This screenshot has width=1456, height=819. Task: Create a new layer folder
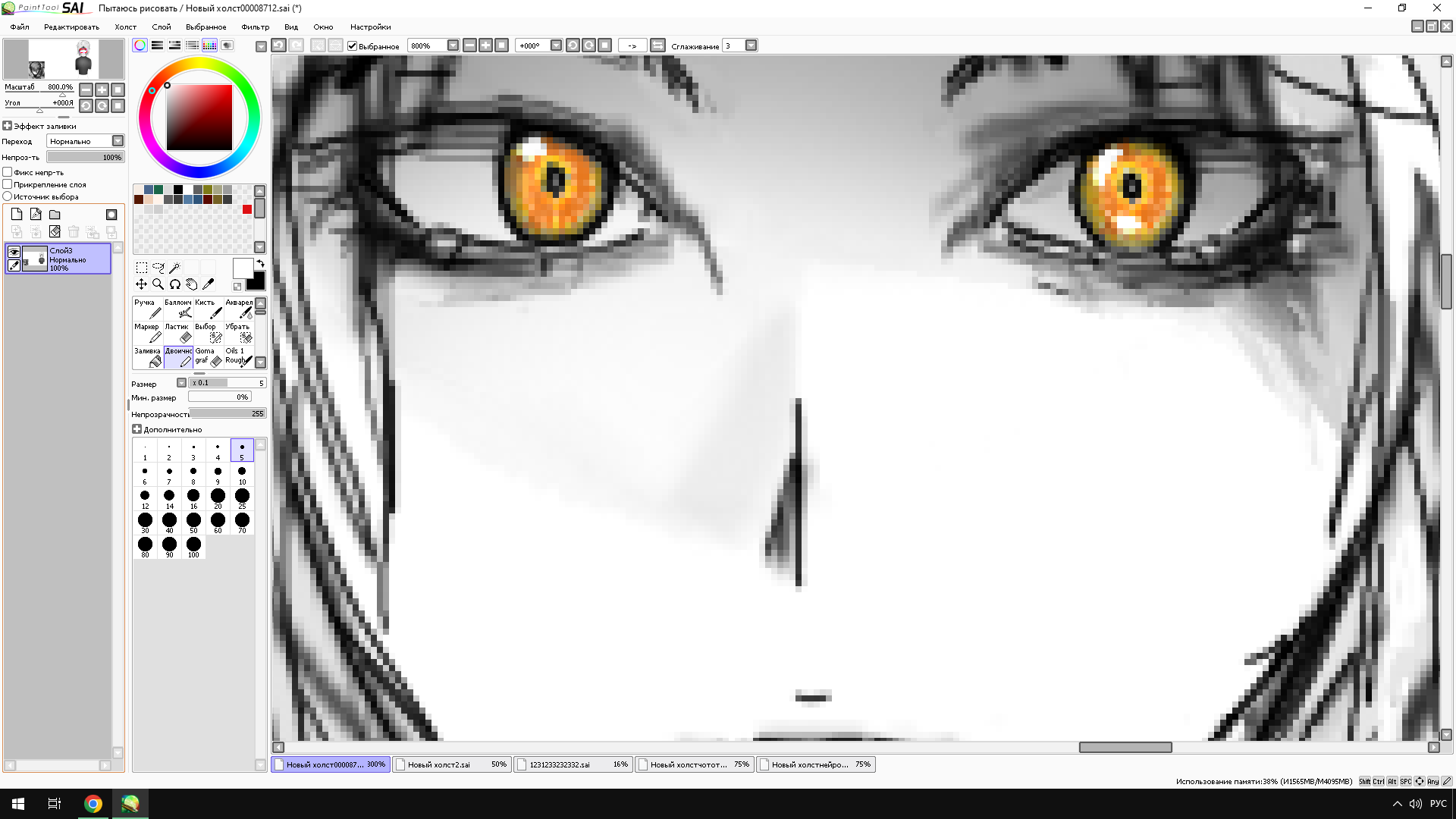click(55, 215)
